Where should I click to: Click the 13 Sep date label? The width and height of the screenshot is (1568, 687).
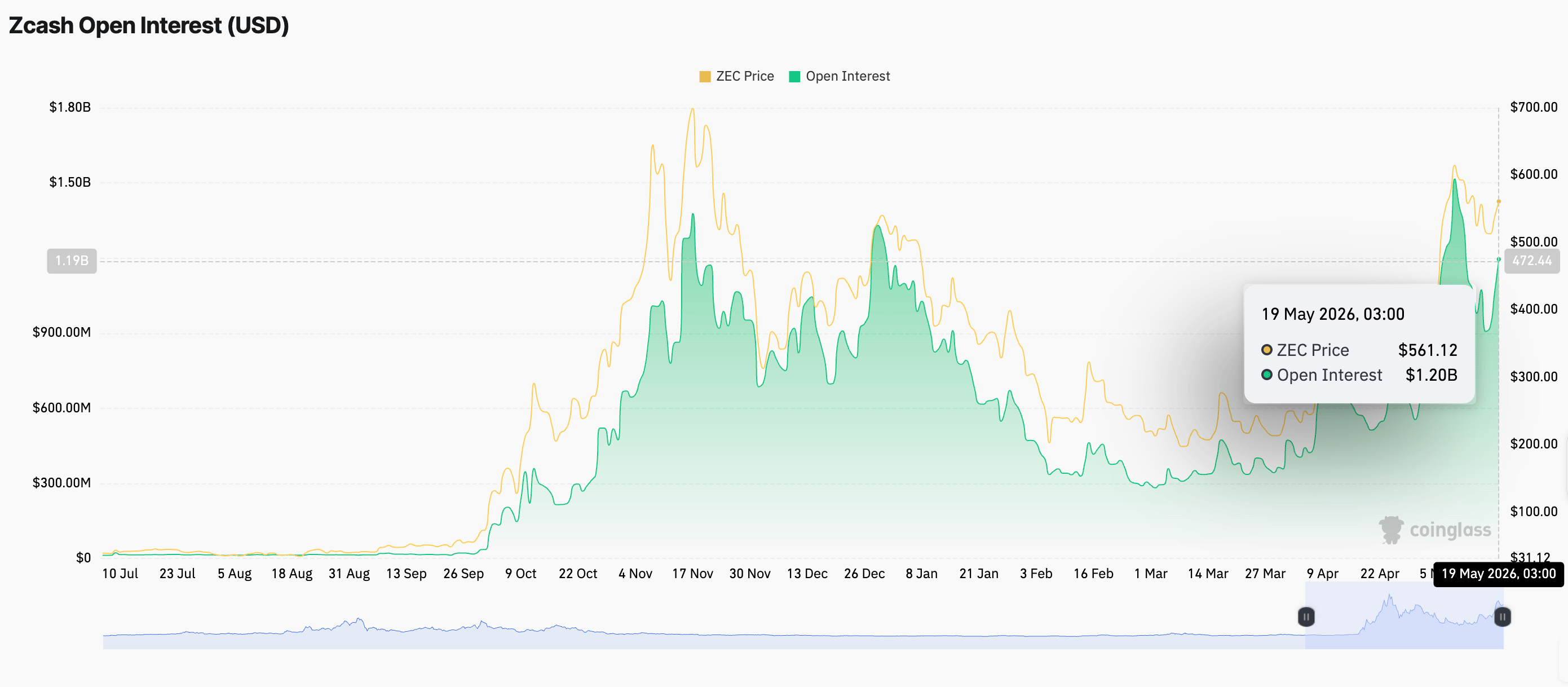pyautogui.click(x=406, y=574)
